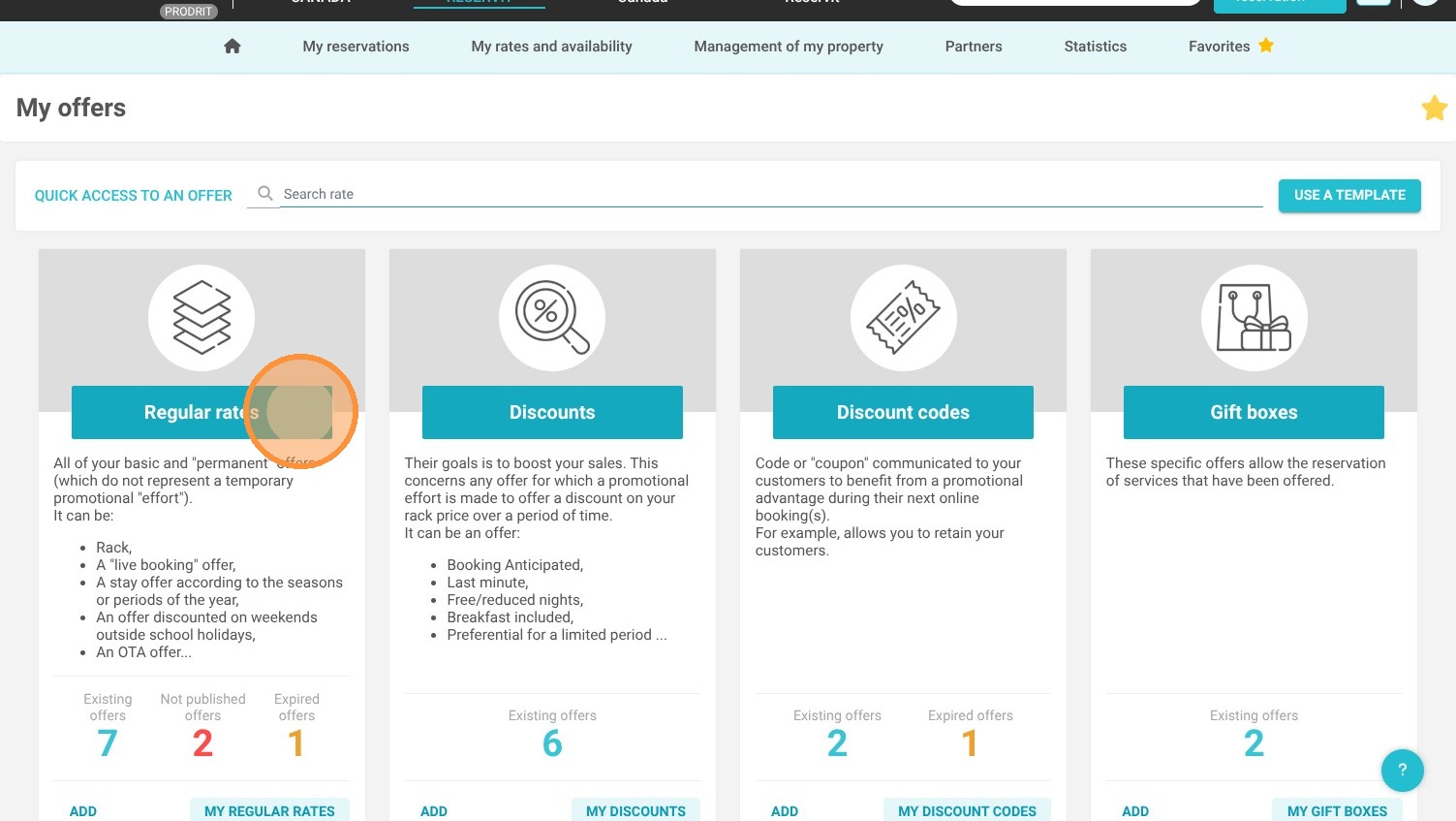Click the search magnifier icon
1456x821 pixels.
(x=264, y=194)
